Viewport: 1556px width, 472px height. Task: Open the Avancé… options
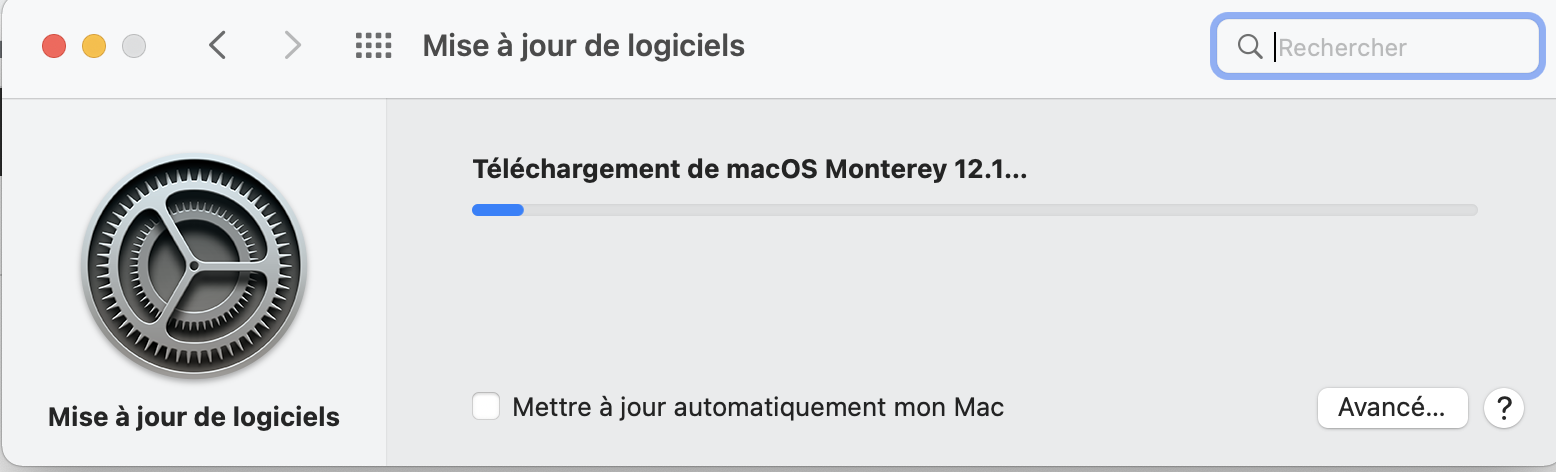tap(1391, 408)
